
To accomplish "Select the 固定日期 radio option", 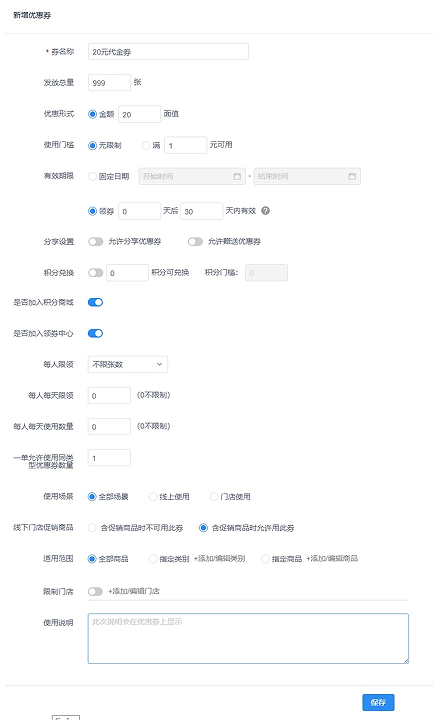I will coord(92,176).
